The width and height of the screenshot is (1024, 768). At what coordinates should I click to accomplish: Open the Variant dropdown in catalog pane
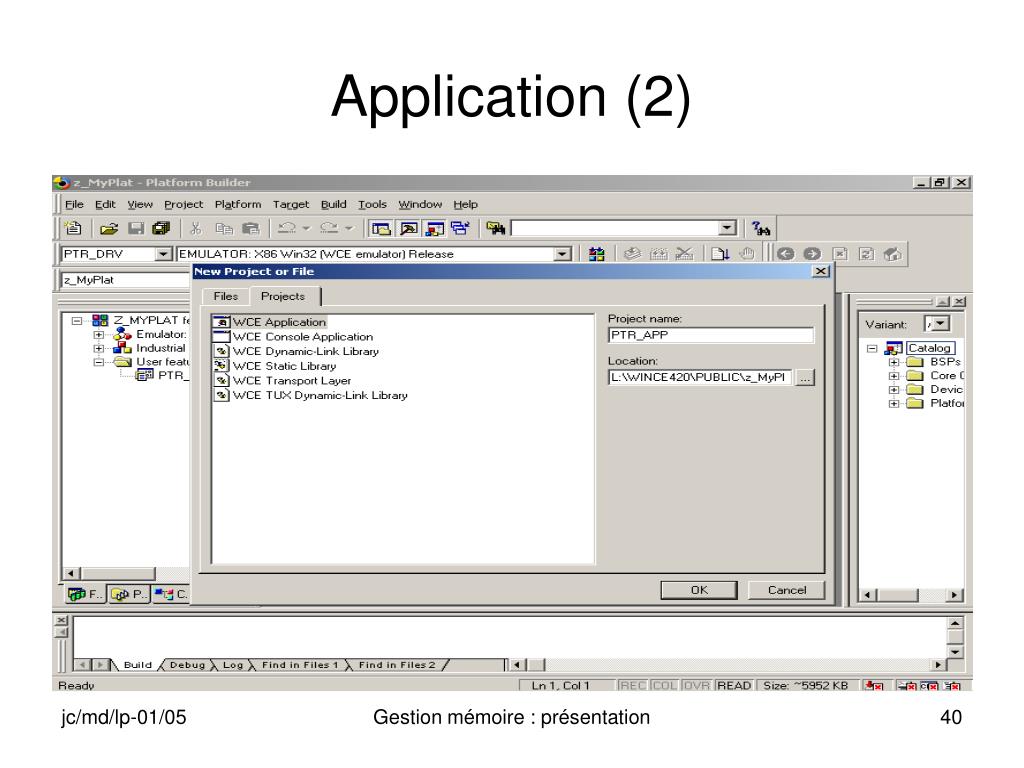point(940,323)
